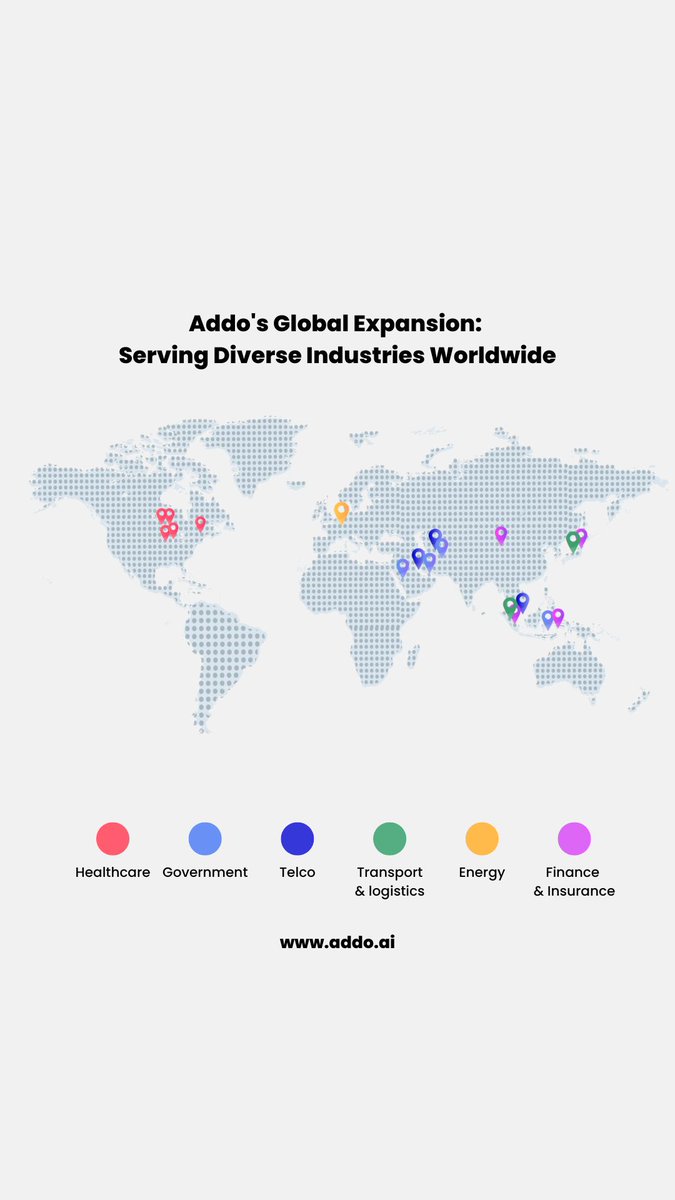Select the southern dark-blue Telco pin on the Arabian Peninsula

pos(418,557)
